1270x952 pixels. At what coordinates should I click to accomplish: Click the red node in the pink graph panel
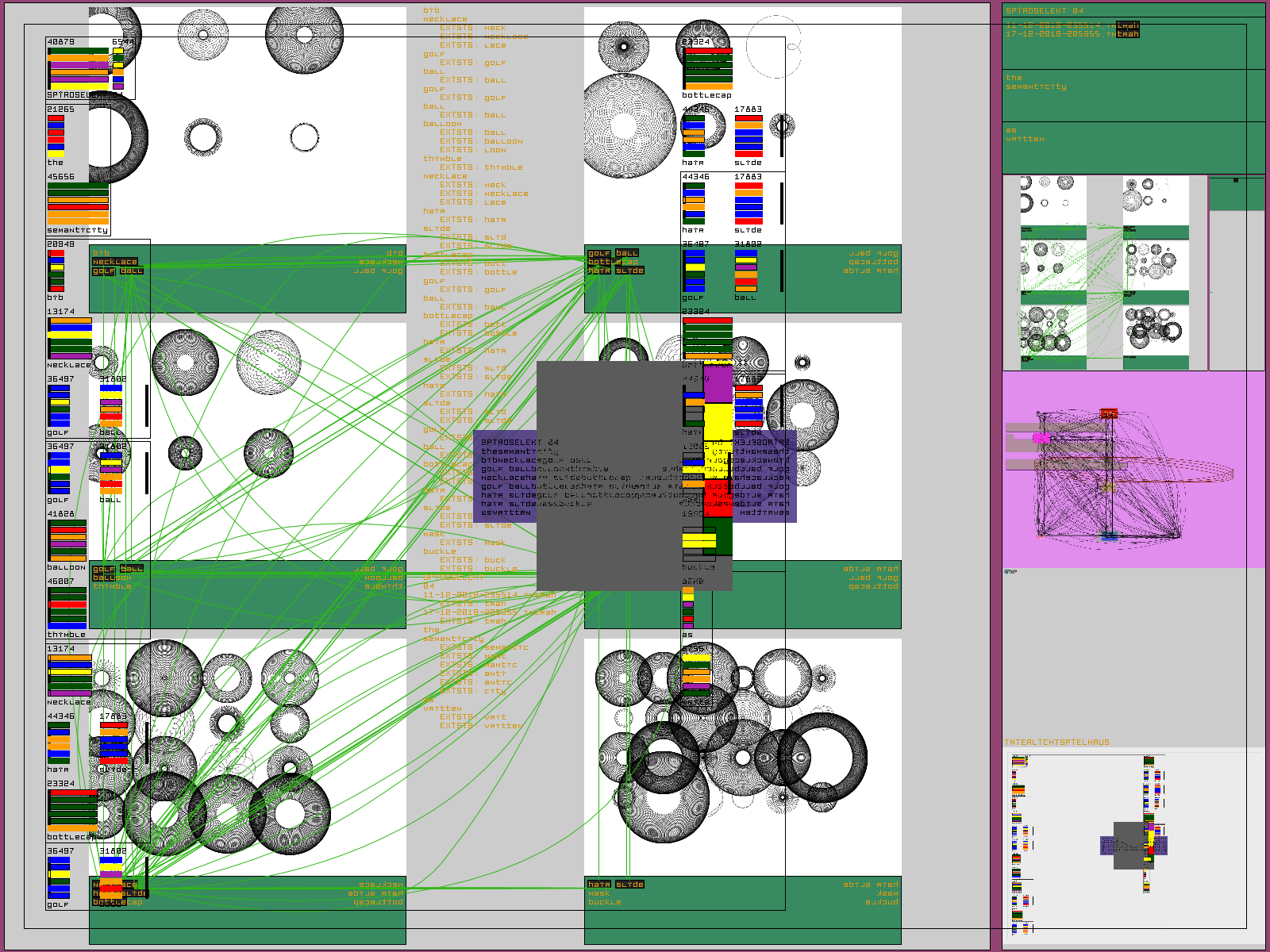(x=1109, y=413)
